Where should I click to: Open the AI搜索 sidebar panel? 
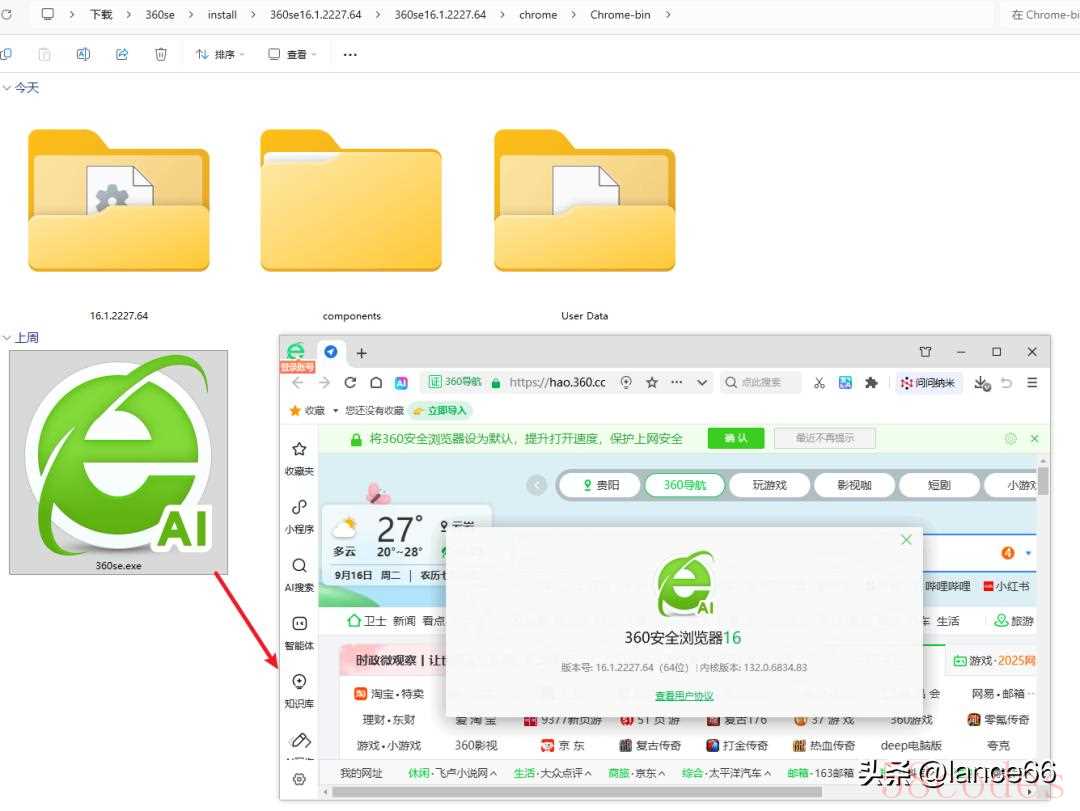click(x=299, y=575)
